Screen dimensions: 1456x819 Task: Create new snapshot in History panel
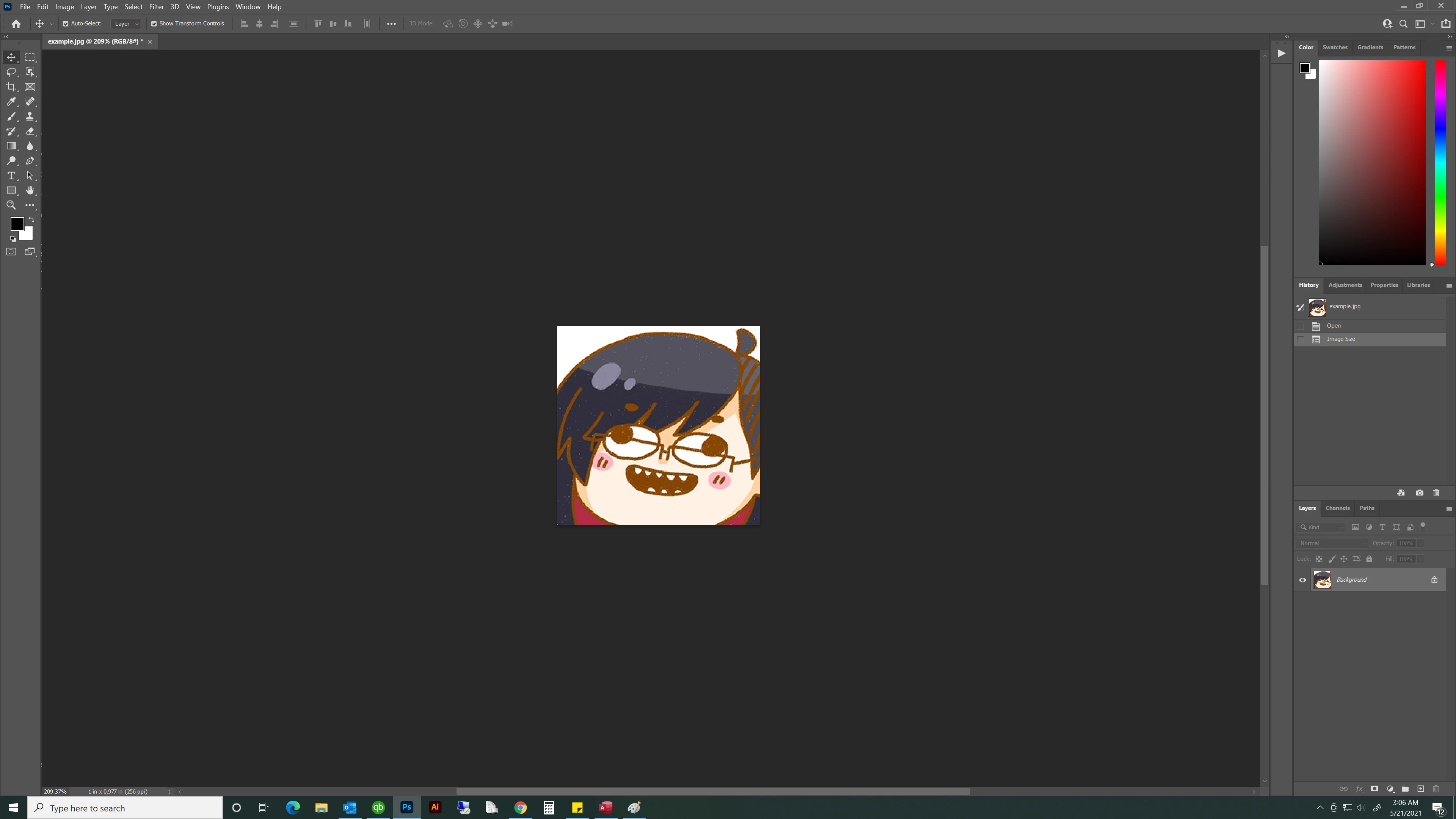1419,493
